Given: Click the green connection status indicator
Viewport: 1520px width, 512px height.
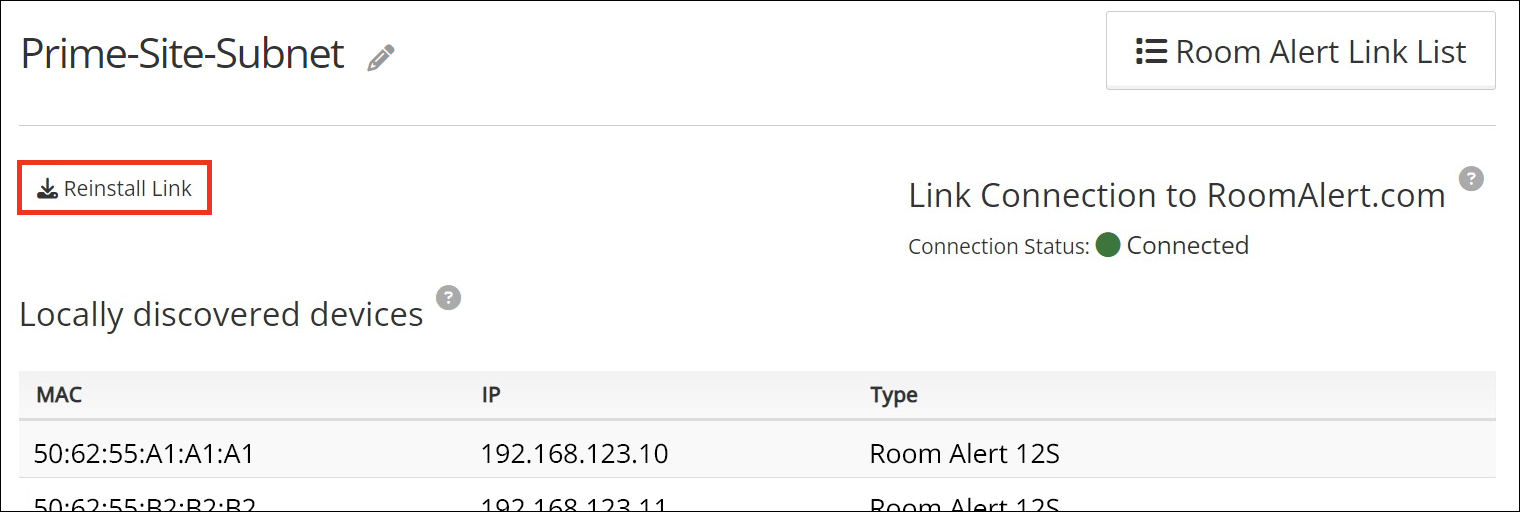Looking at the screenshot, I should coord(1107,245).
